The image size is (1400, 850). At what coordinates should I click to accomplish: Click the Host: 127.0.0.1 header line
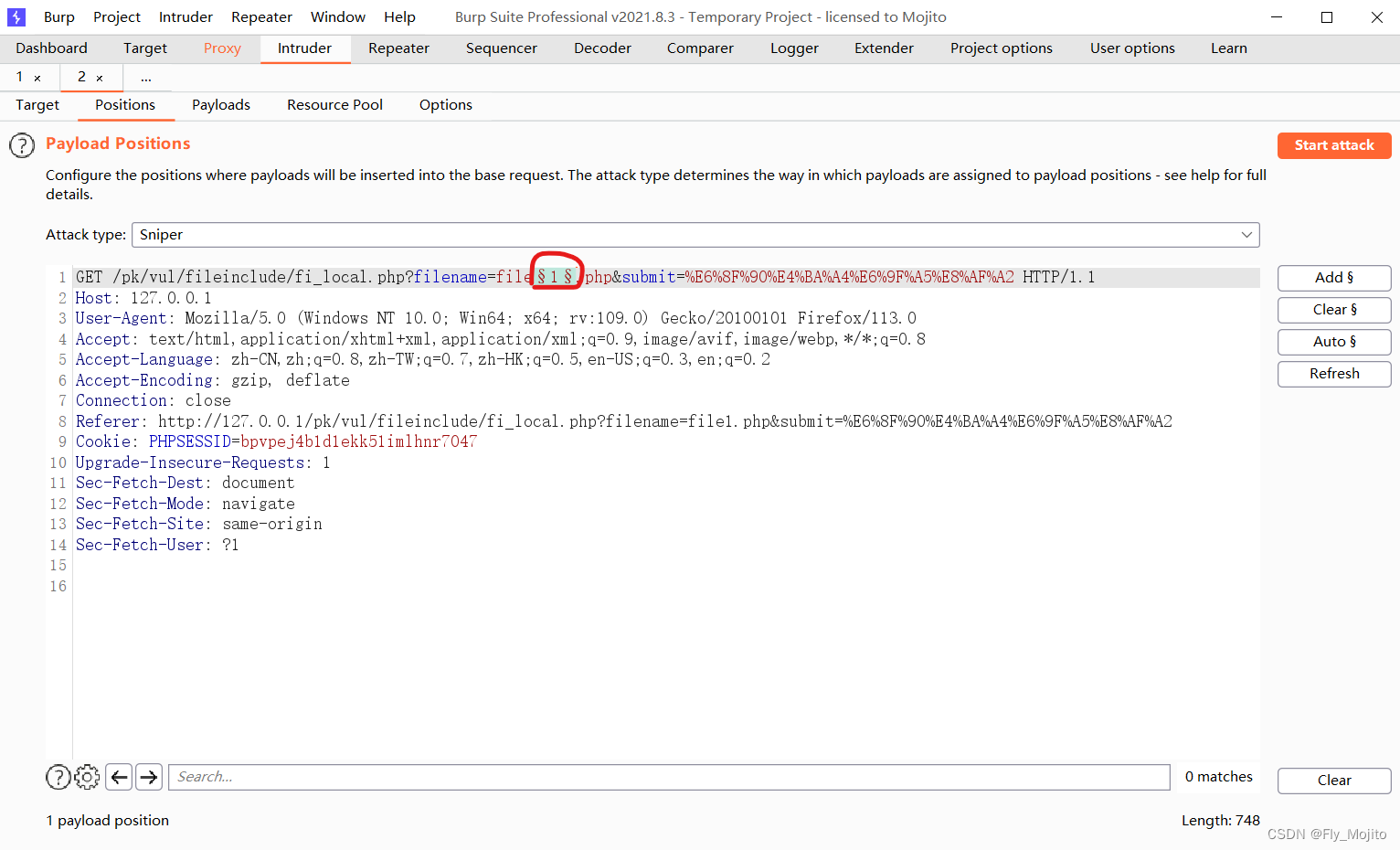(x=143, y=298)
